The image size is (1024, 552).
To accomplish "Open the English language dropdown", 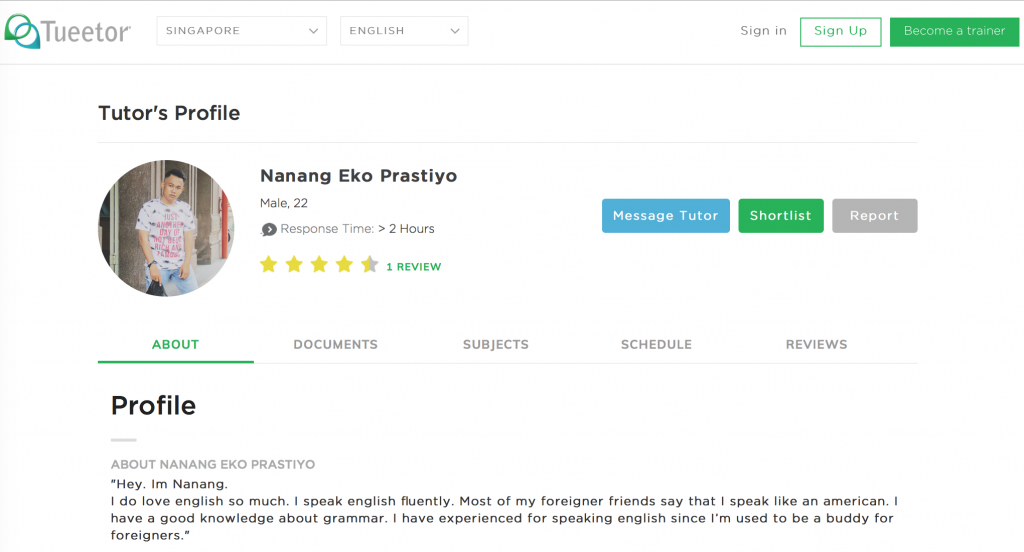I will tap(404, 31).
